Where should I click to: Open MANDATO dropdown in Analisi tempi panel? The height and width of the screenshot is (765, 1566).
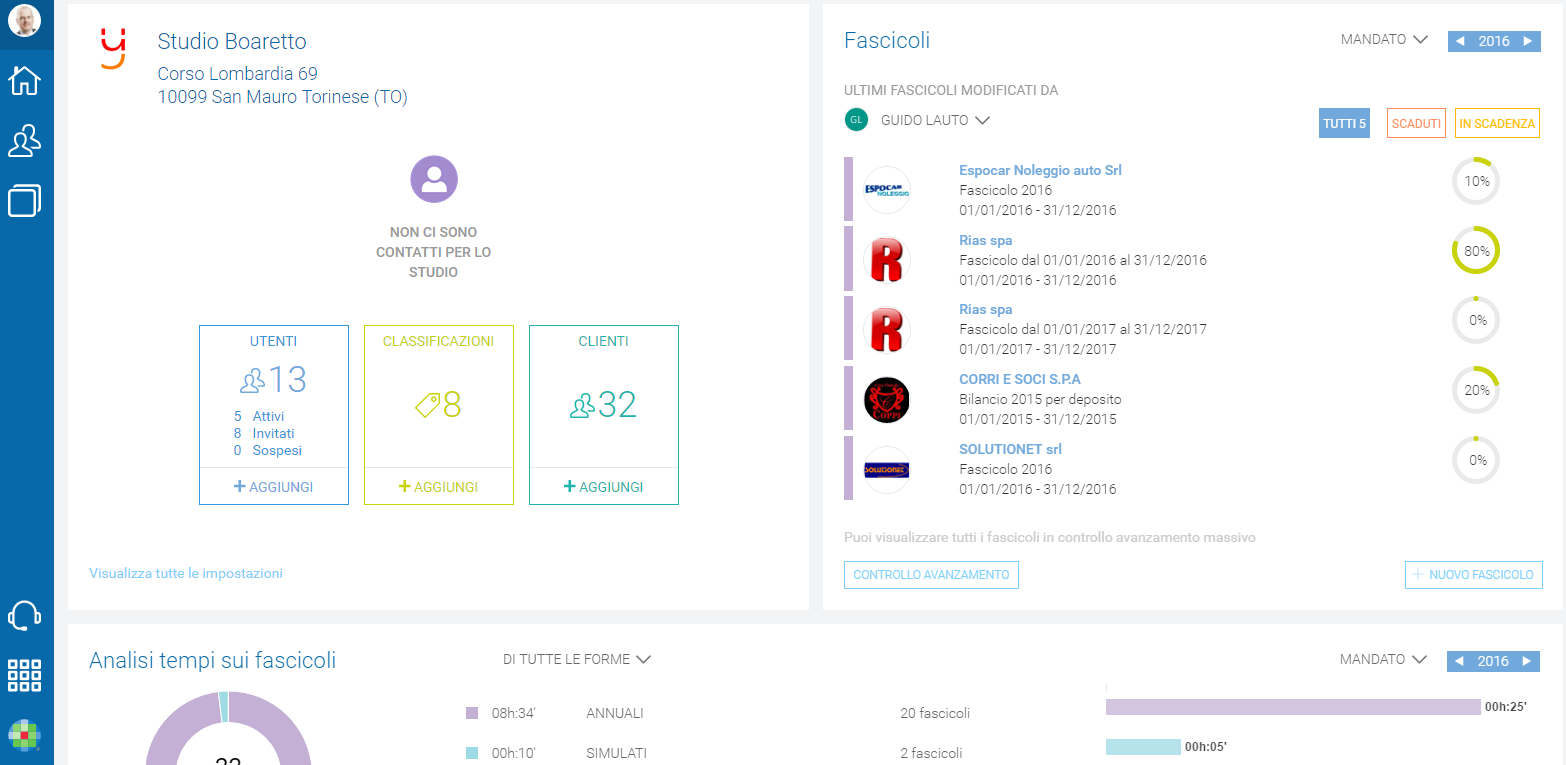1383,659
